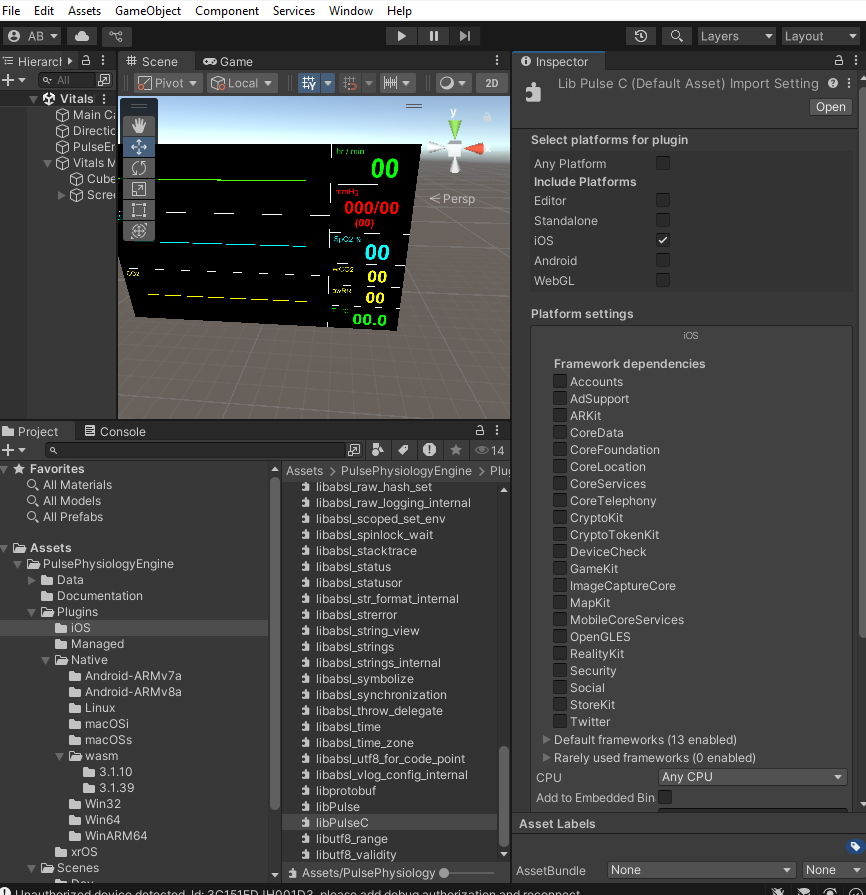The image size is (866, 895).
Task: Click the search magnifier in top toolbar
Action: click(677, 36)
